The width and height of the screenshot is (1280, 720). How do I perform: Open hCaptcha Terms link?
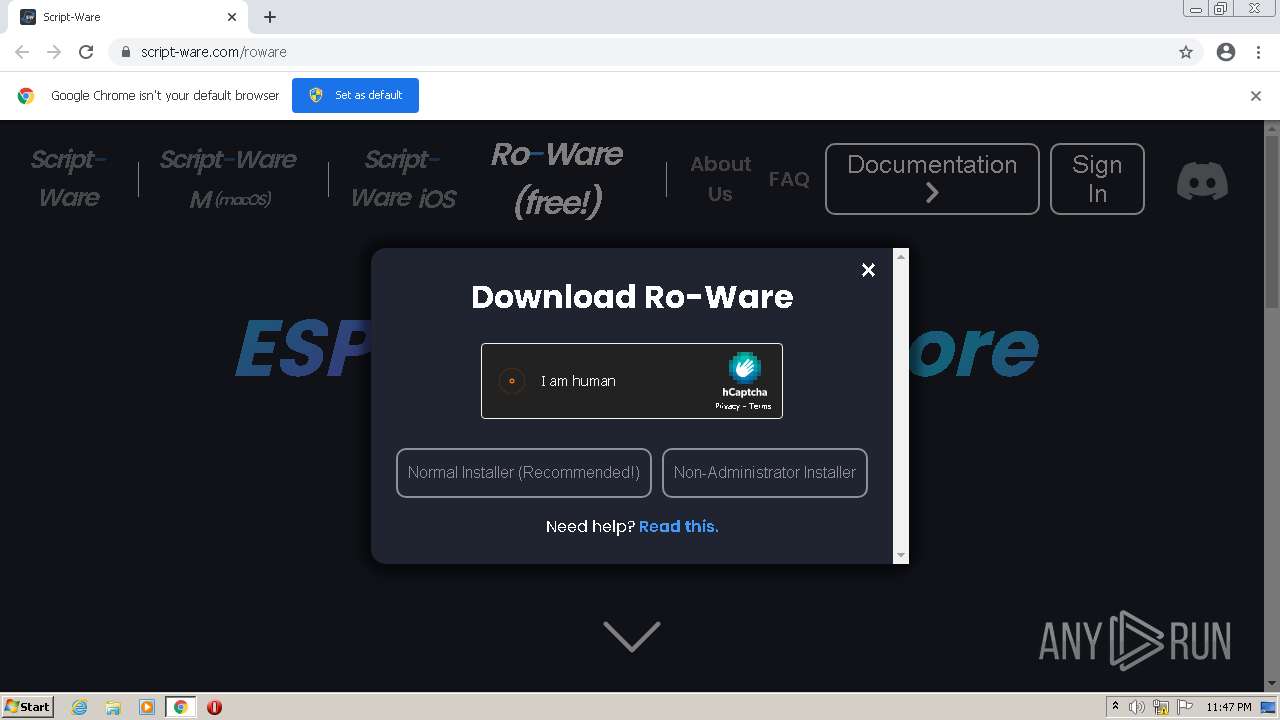[x=761, y=406]
